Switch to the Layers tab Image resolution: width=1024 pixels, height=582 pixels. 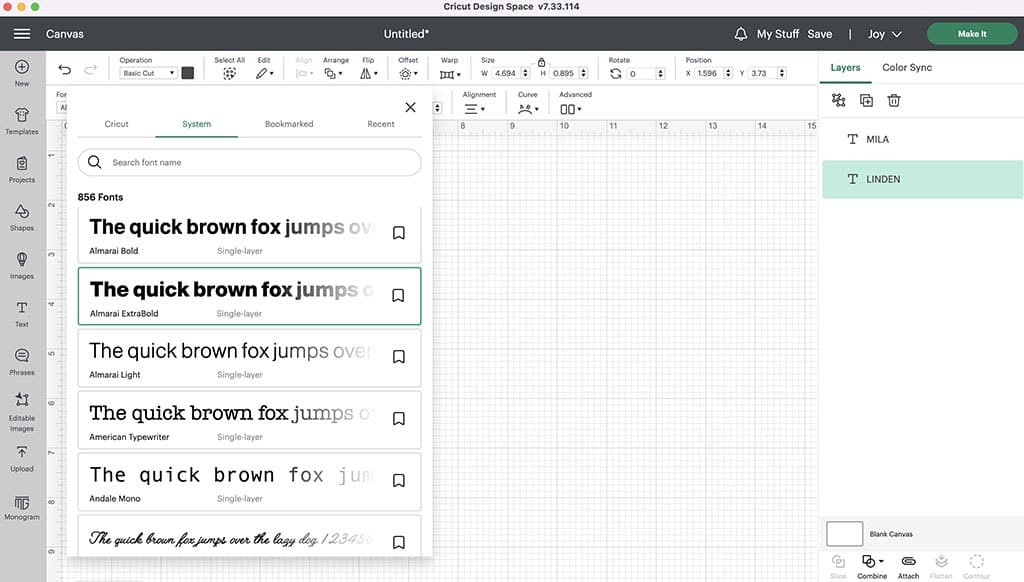tap(845, 67)
